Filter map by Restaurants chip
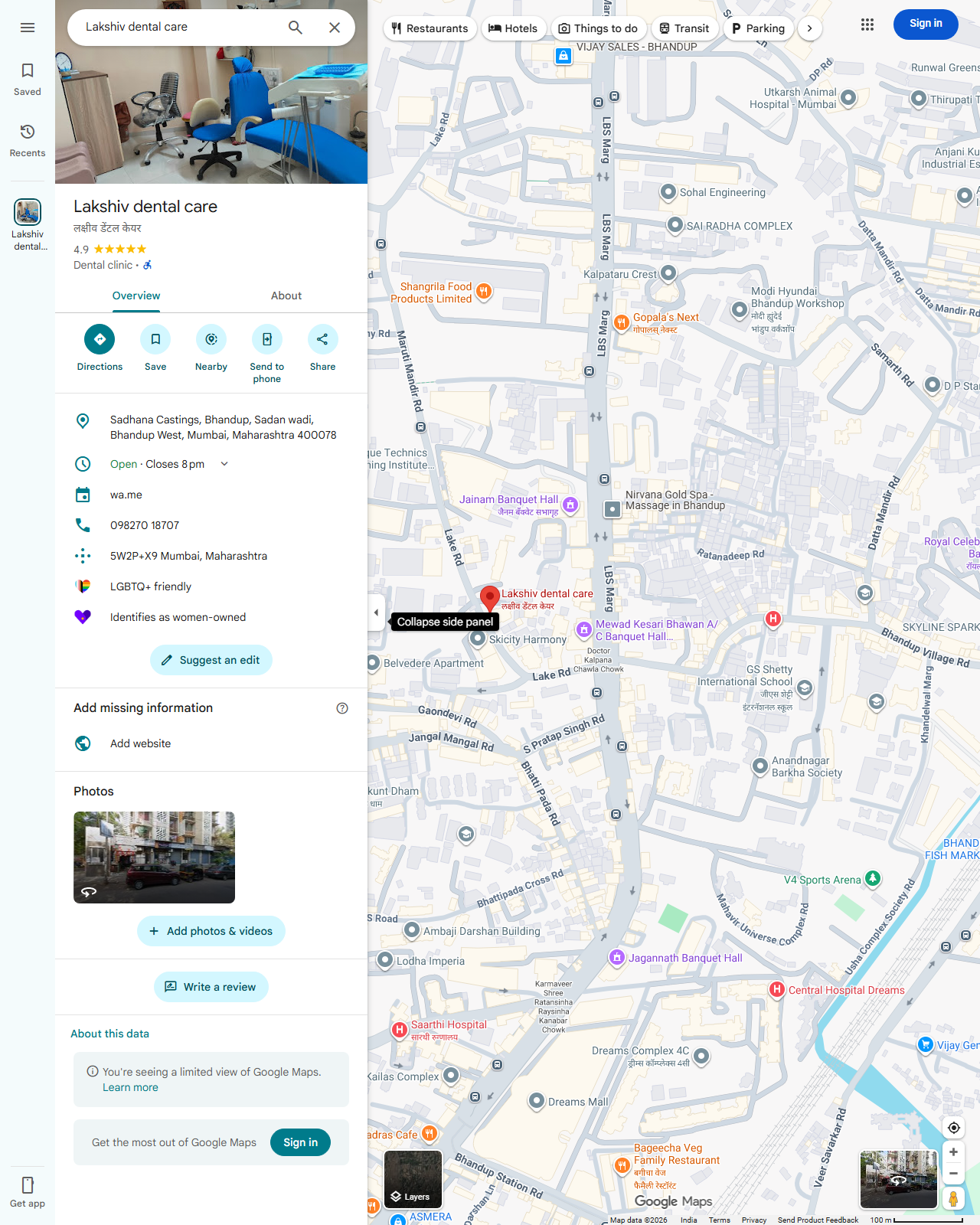Image resolution: width=980 pixels, height=1225 pixels. [430, 28]
